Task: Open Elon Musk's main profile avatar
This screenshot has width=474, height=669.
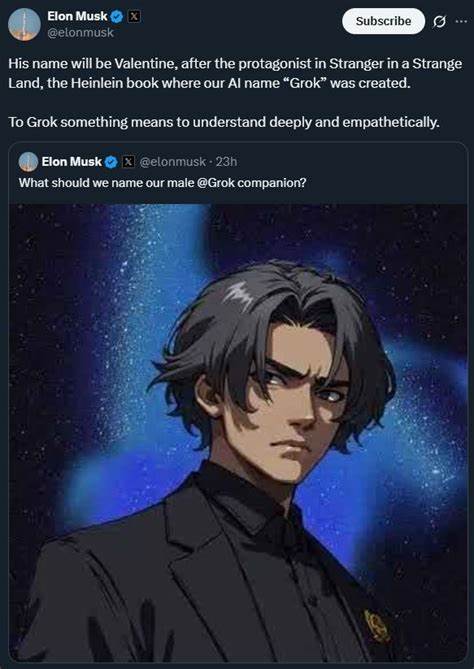Action: [x=24, y=24]
